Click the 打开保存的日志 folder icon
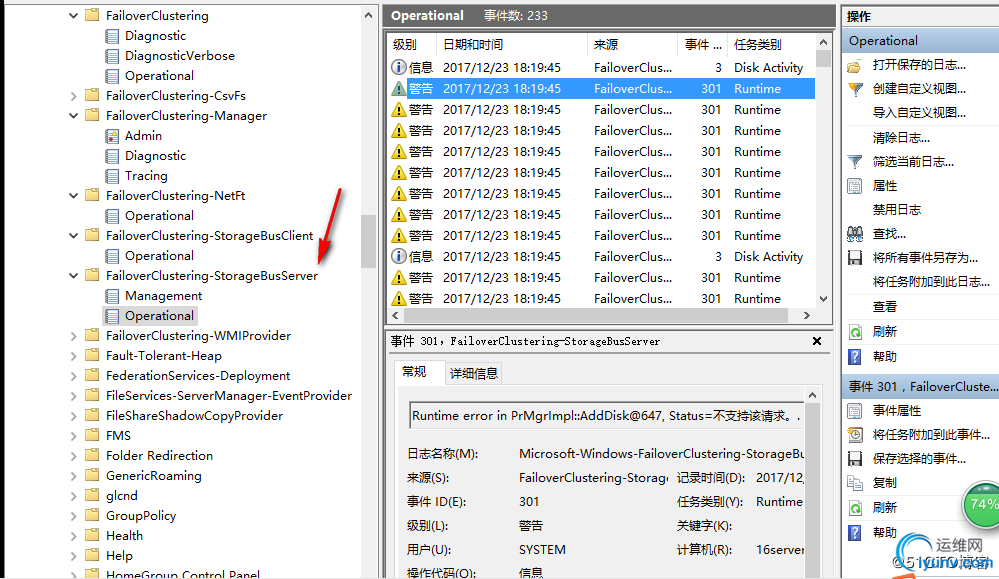The height and width of the screenshot is (579, 999). click(x=855, y=65)
